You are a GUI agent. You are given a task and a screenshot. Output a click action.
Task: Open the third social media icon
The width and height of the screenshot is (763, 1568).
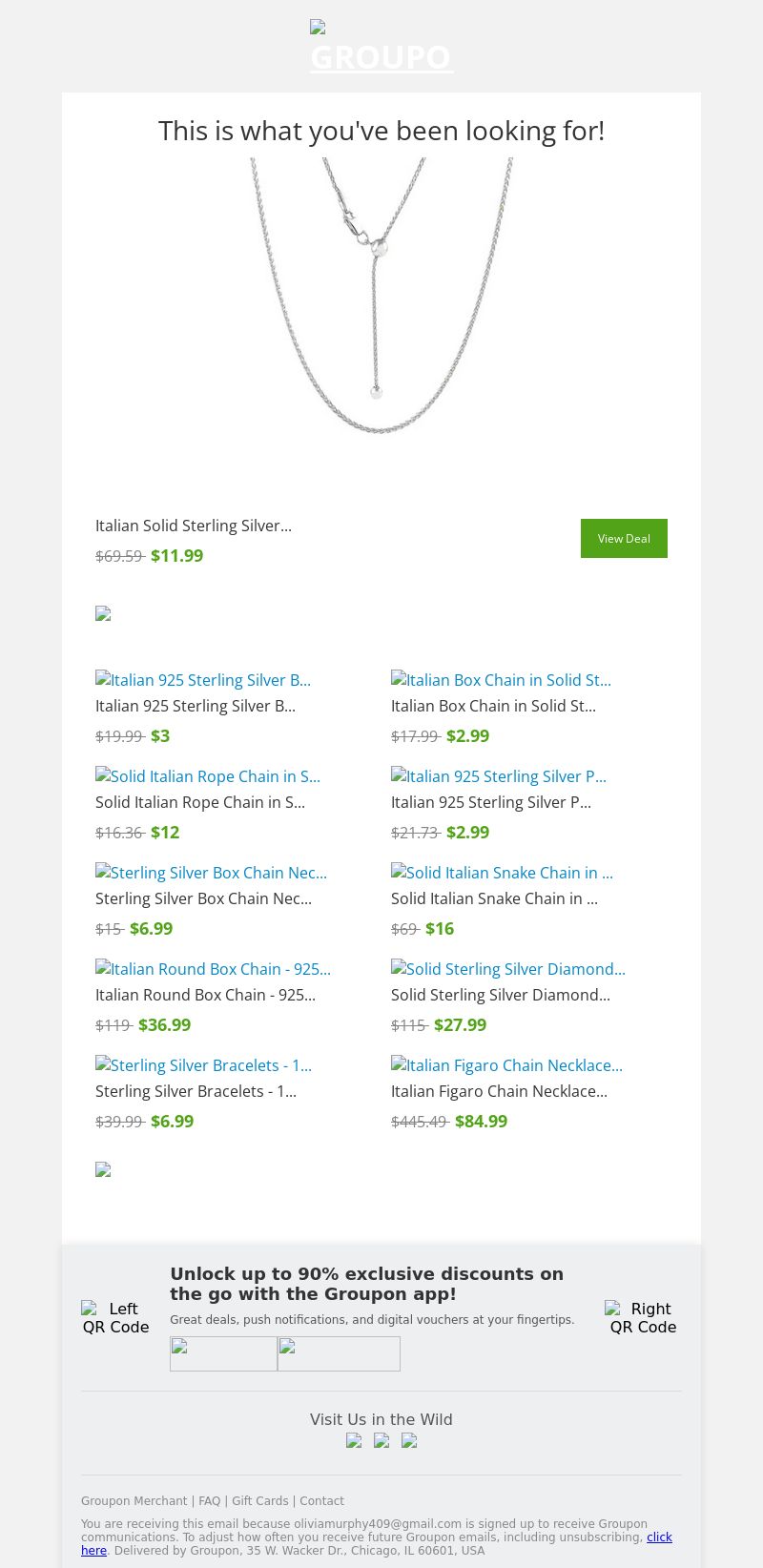click(x=409, y=1440)
